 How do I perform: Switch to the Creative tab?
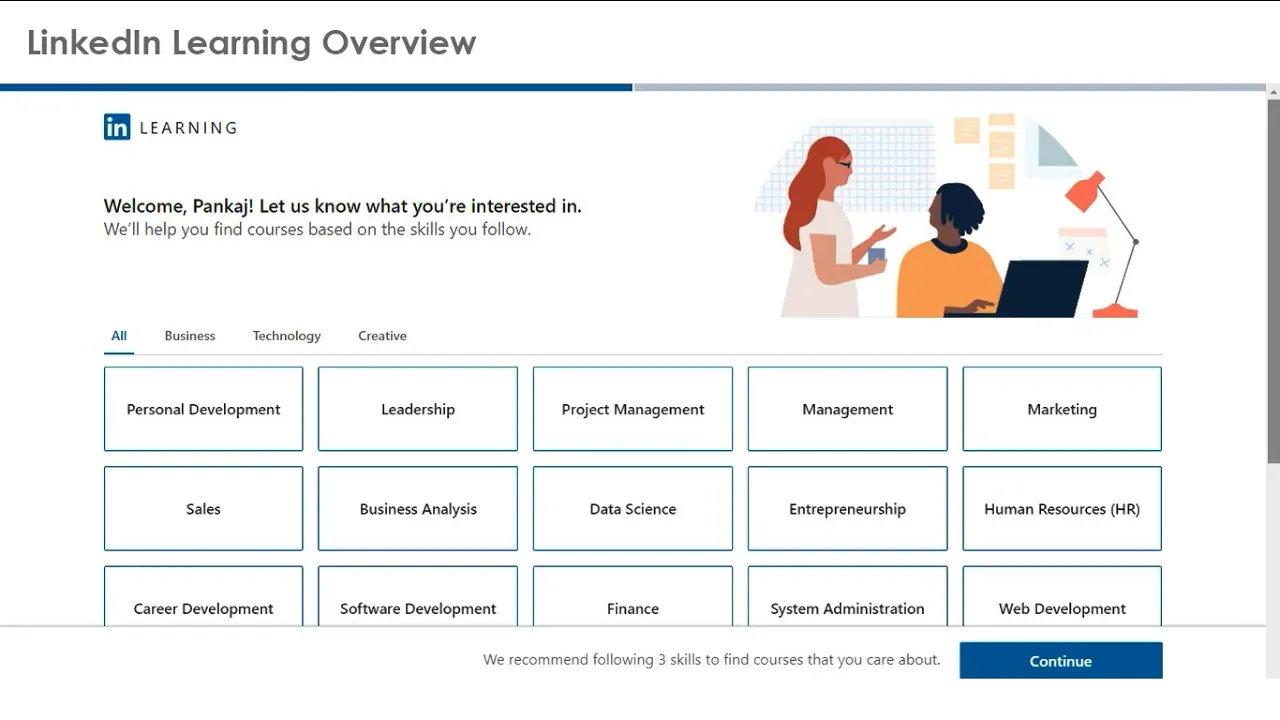382,336
